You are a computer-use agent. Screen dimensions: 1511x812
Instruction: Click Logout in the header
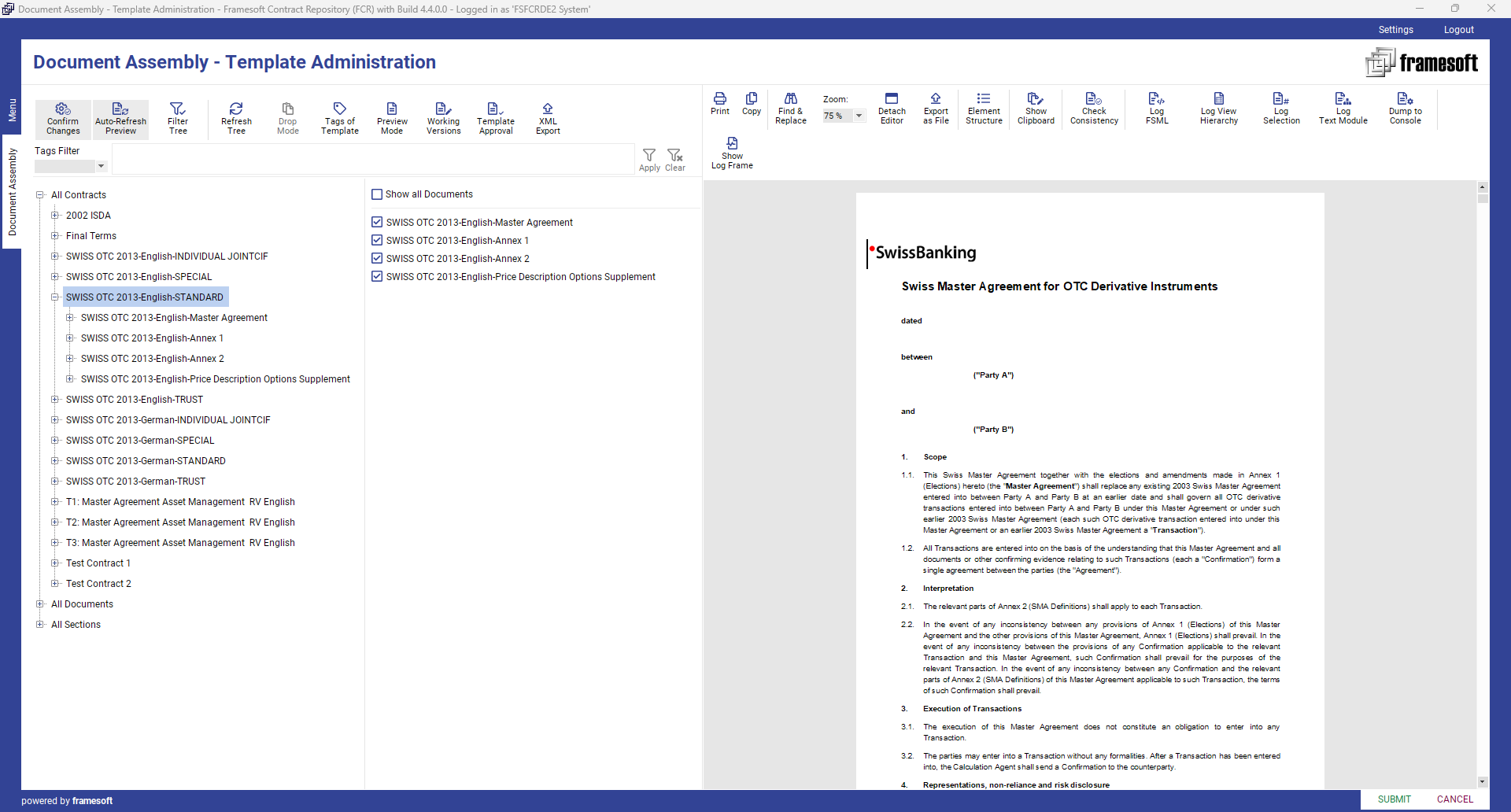click(1458, 30)
